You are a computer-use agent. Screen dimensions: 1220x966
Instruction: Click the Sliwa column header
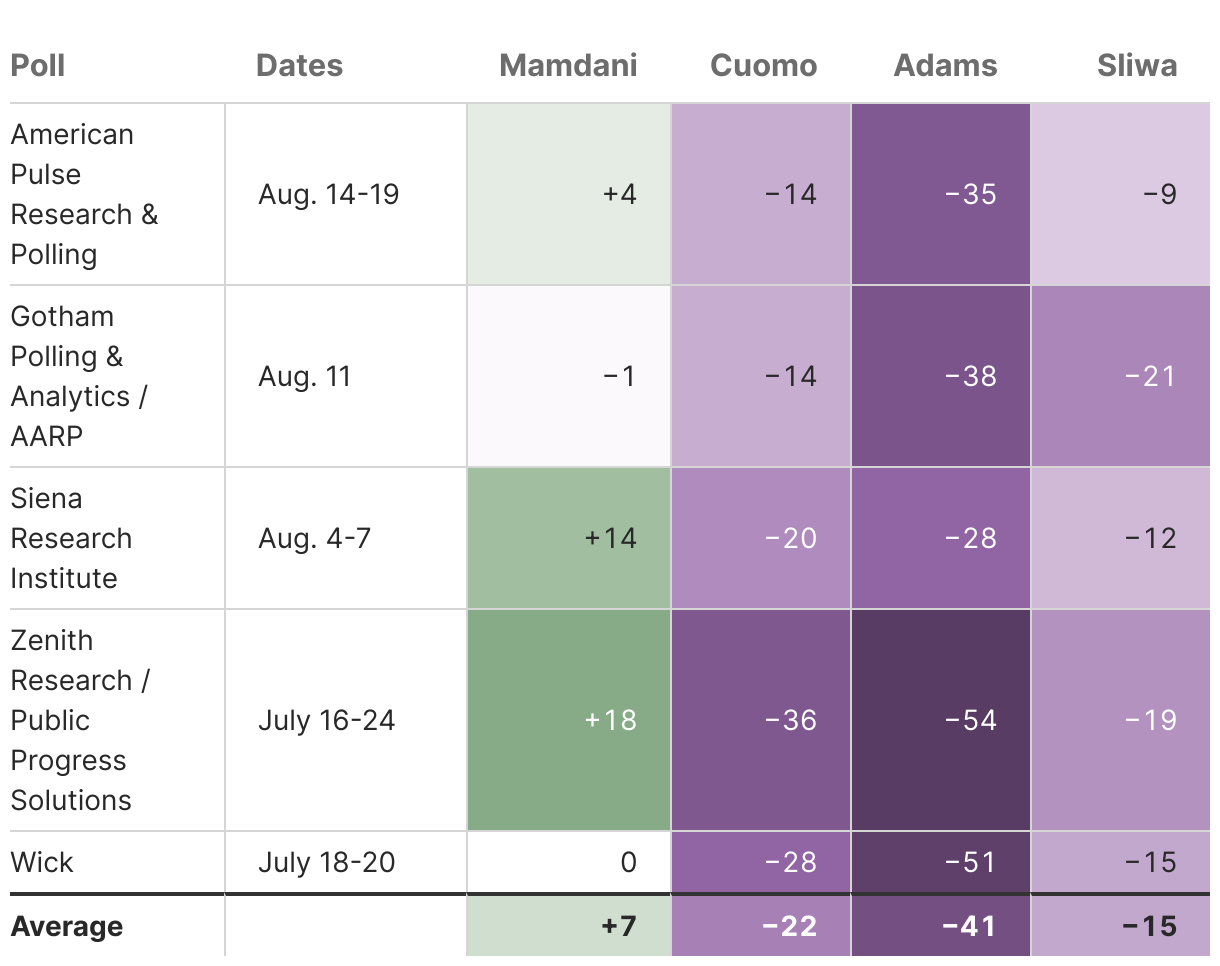point(1137,66)
